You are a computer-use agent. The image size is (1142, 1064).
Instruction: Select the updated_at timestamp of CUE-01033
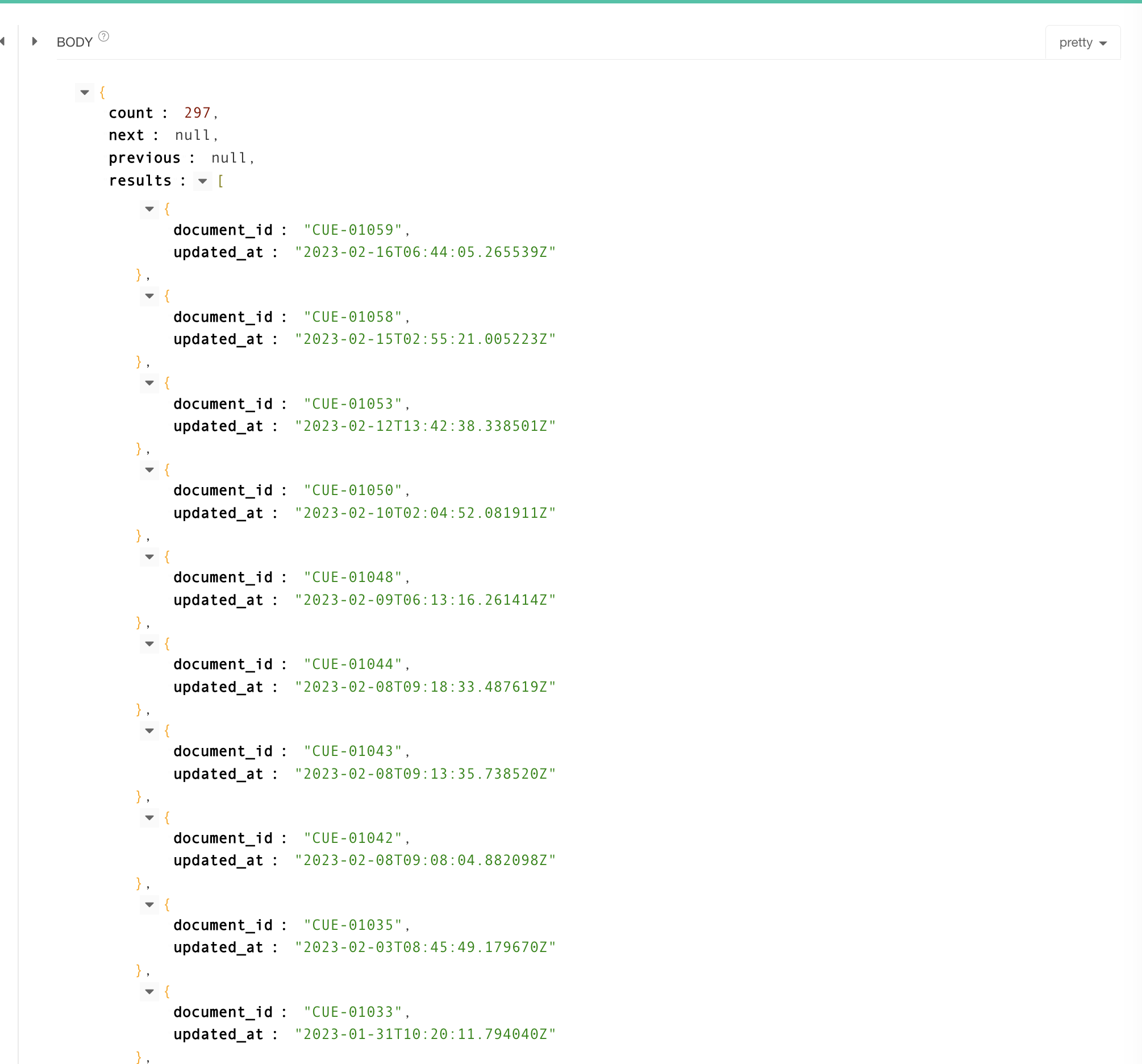(425, 1034)
